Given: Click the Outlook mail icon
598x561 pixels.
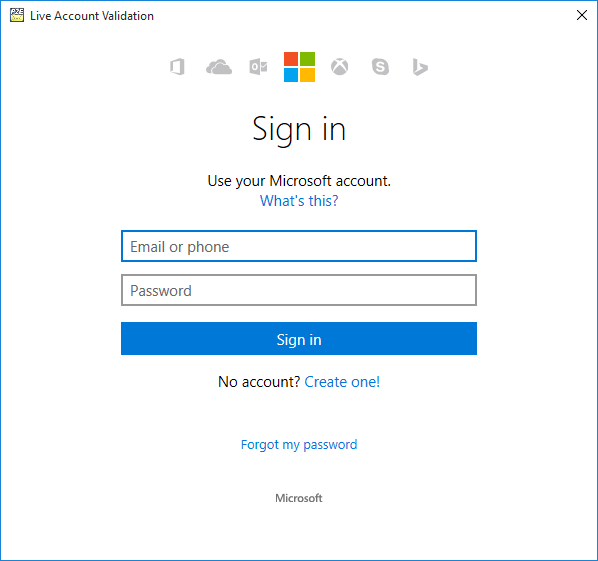Looking at the screenshot, I should [258, 67].
